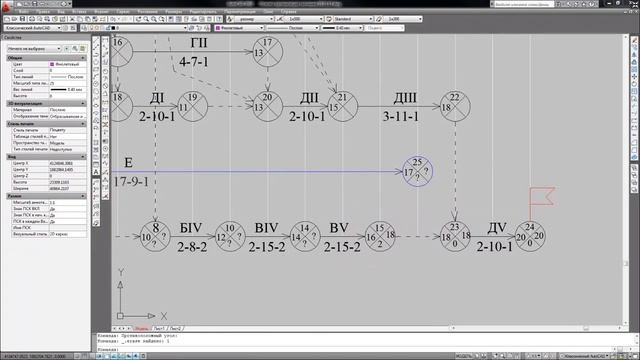The image size is (640, 360).
Task: Save drawing via Standard toolbar icon
Action: [22, 19]
